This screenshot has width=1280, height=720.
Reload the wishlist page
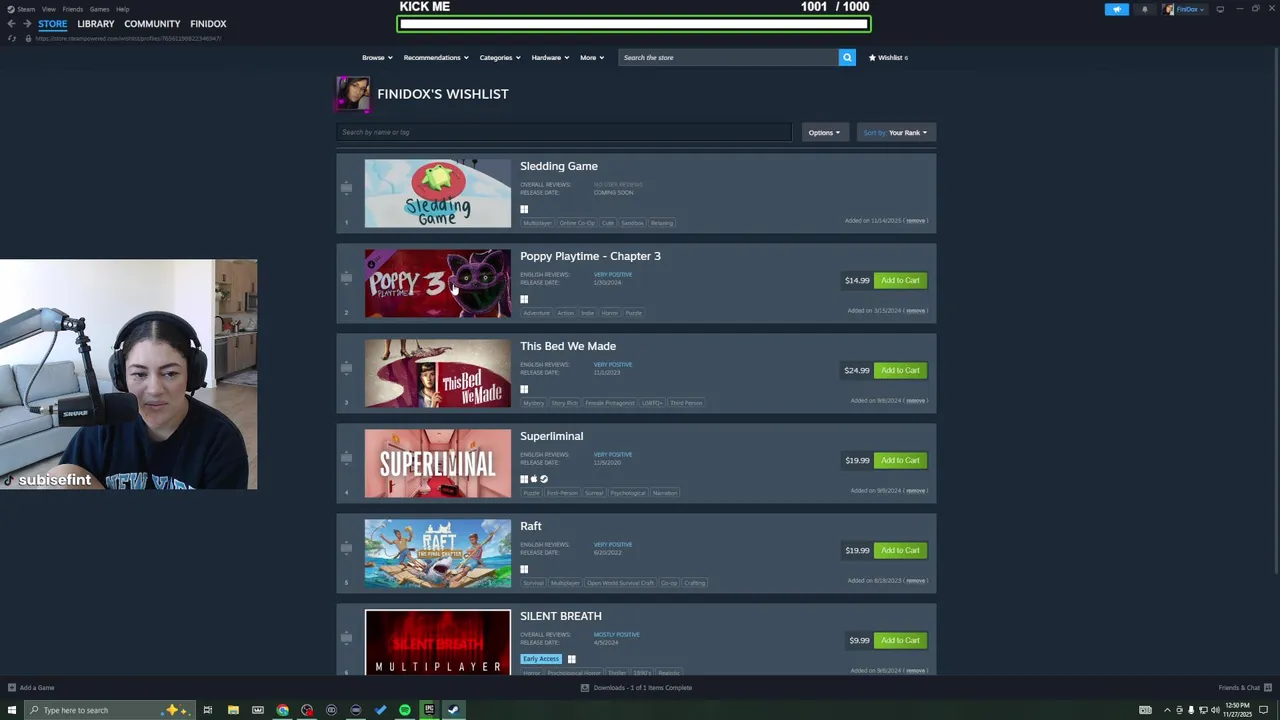(x=12, y=38)
